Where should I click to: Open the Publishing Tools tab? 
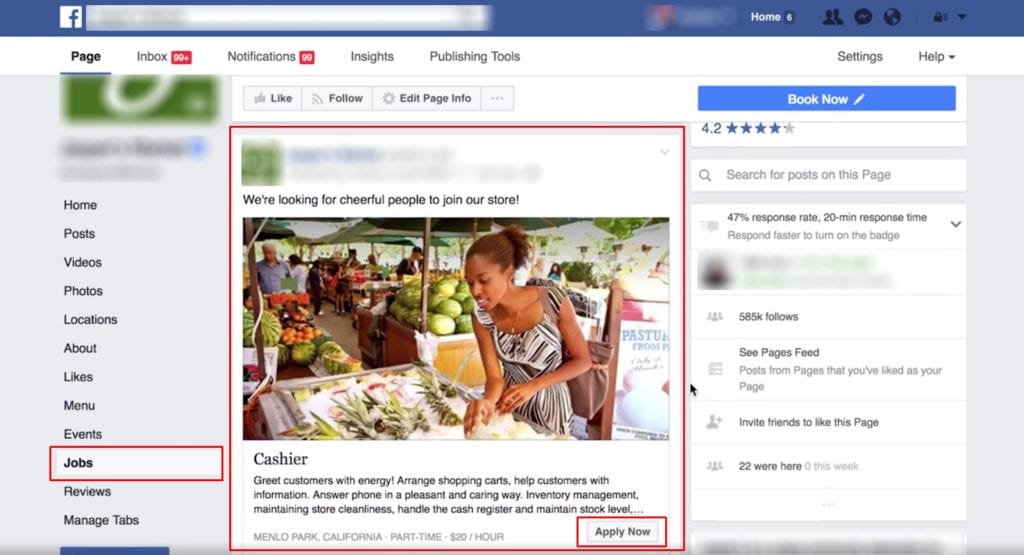pos(475,57)
